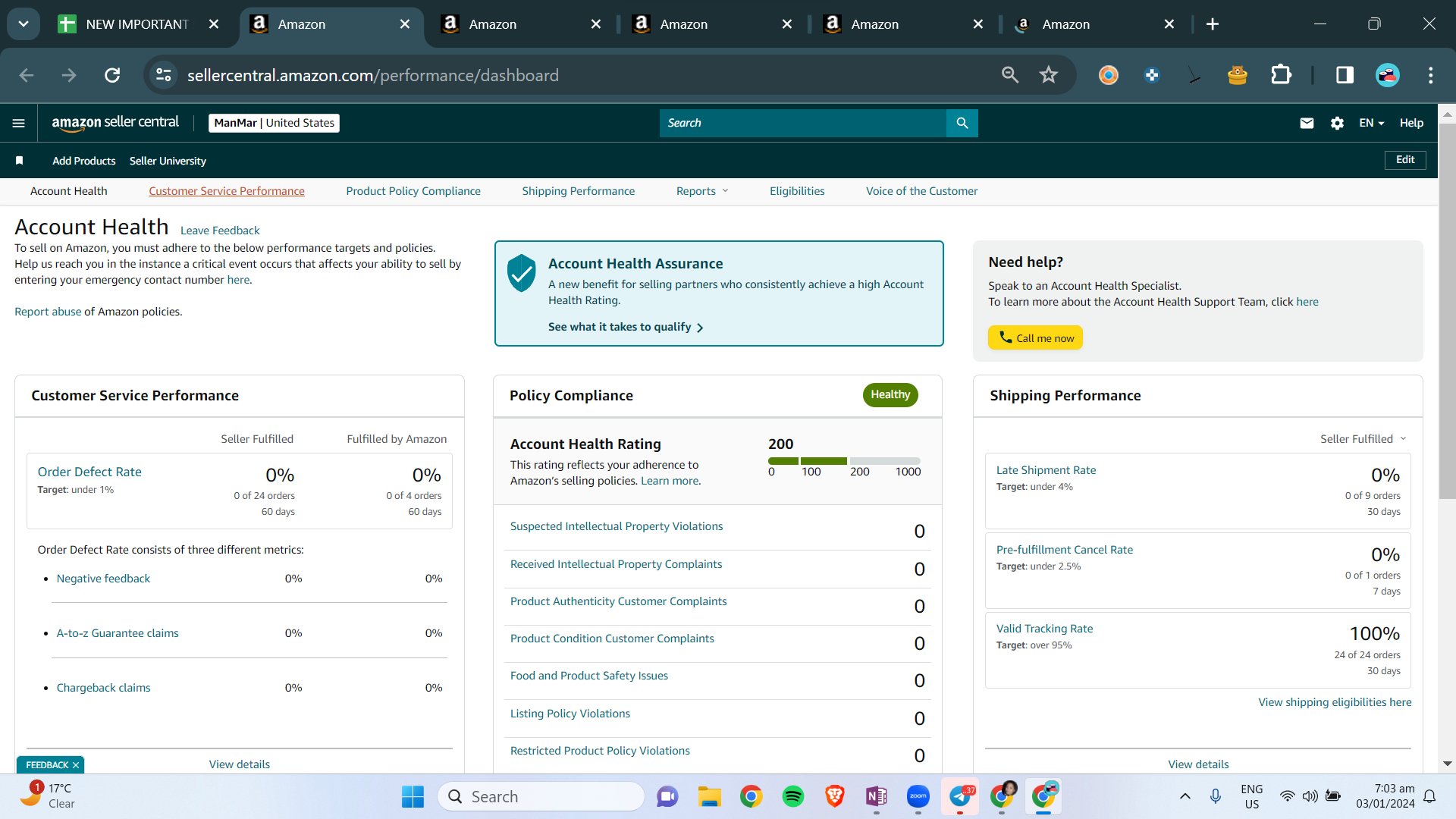Click the browser address bar URL
The width and height of the screenshot is (1456, 819).
click(373, 75)
